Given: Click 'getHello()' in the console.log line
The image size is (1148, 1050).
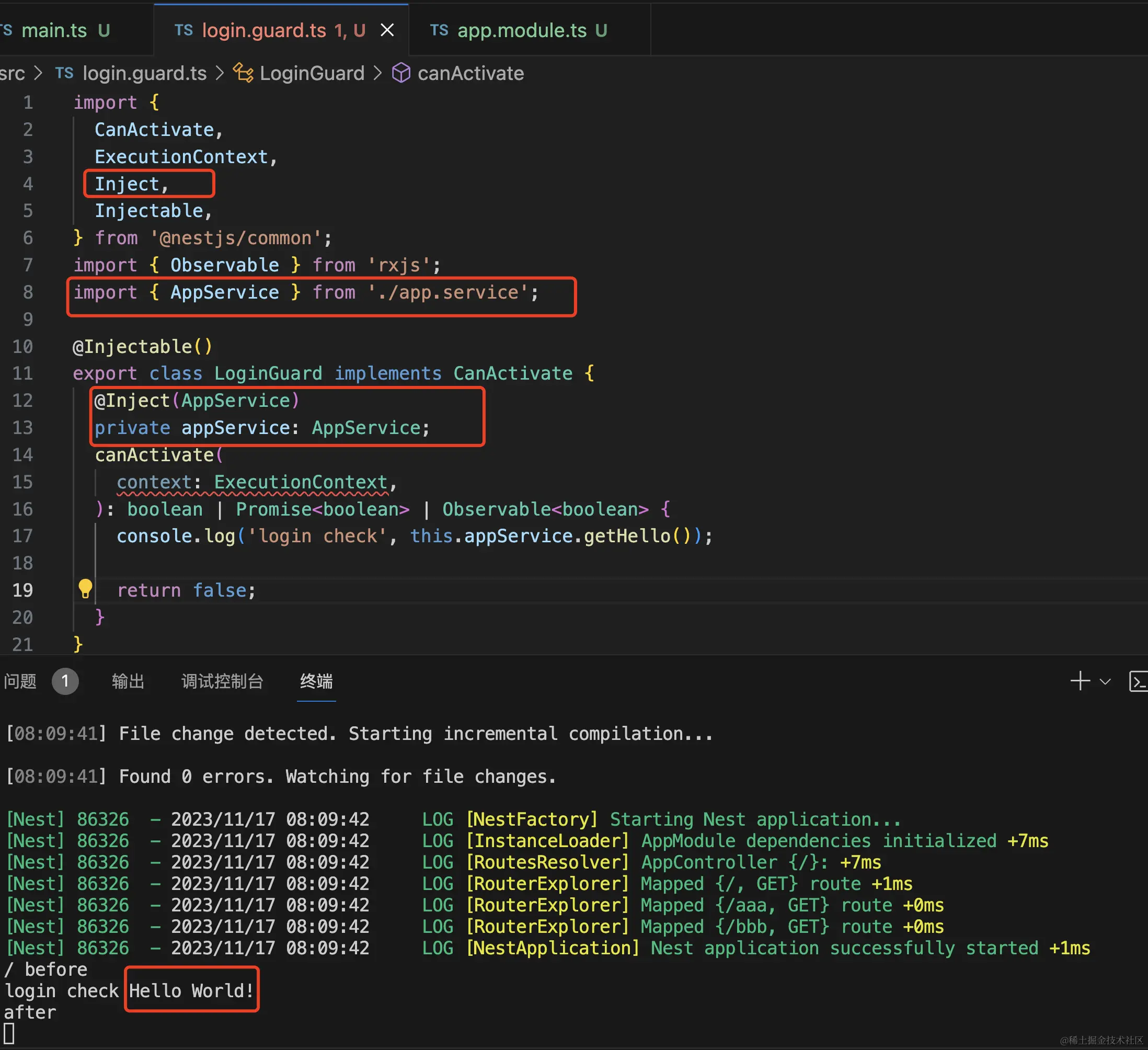Looking at the screenshot, I should [x=638, y=536].
